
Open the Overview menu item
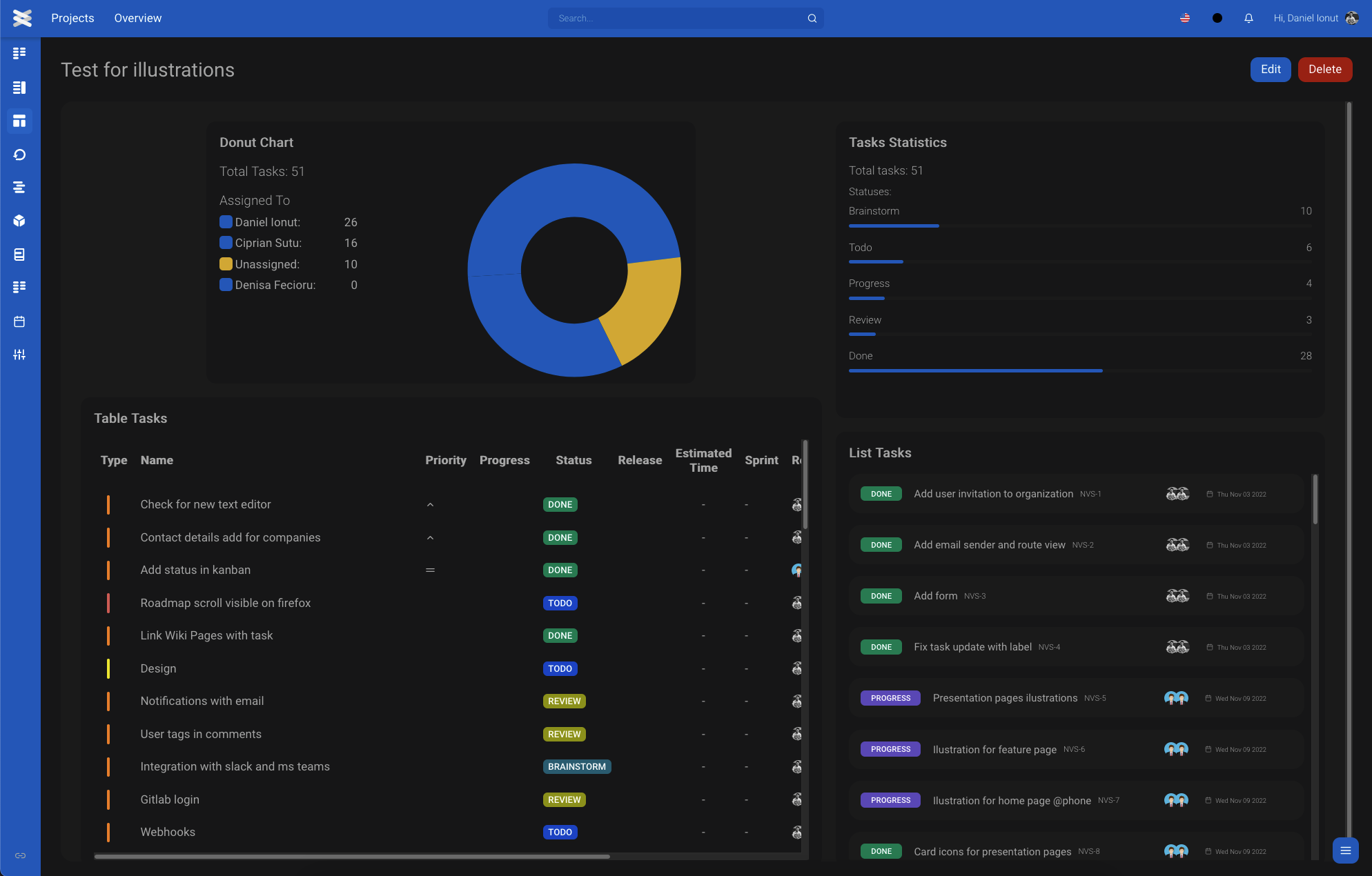pos(137,19)
